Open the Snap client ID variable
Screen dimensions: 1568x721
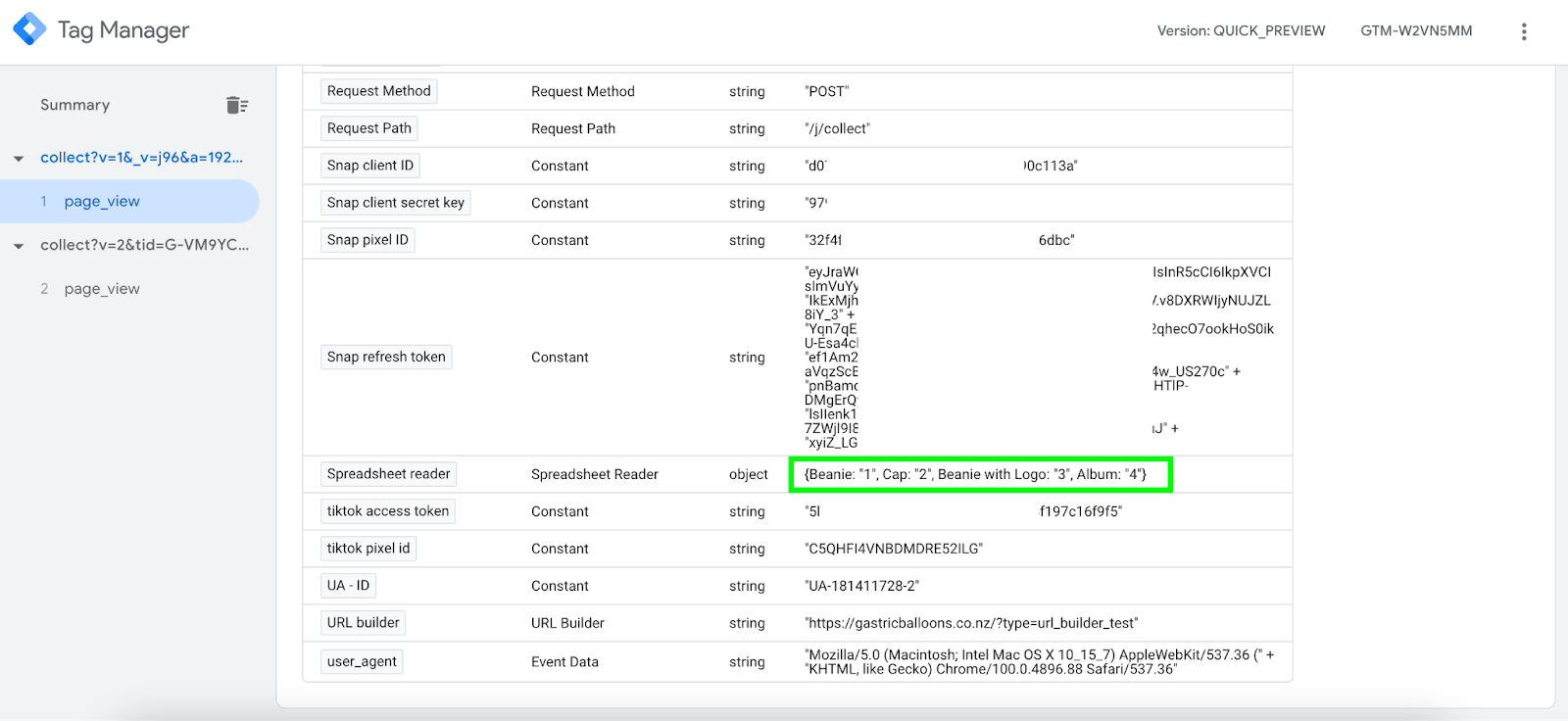tap(370, 166)
